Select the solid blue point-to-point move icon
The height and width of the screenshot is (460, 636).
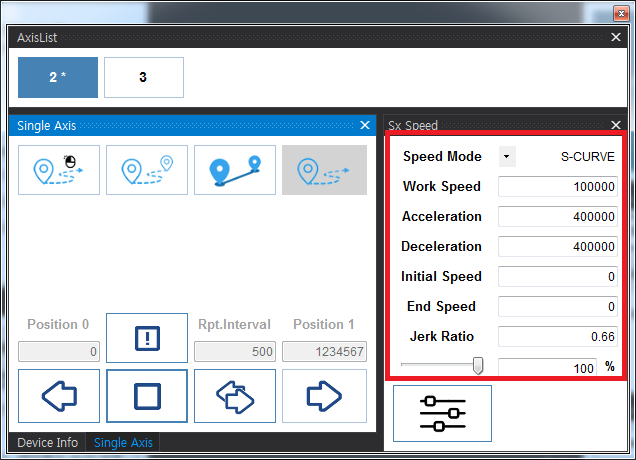pyautogui.click(x=234, y=170)
